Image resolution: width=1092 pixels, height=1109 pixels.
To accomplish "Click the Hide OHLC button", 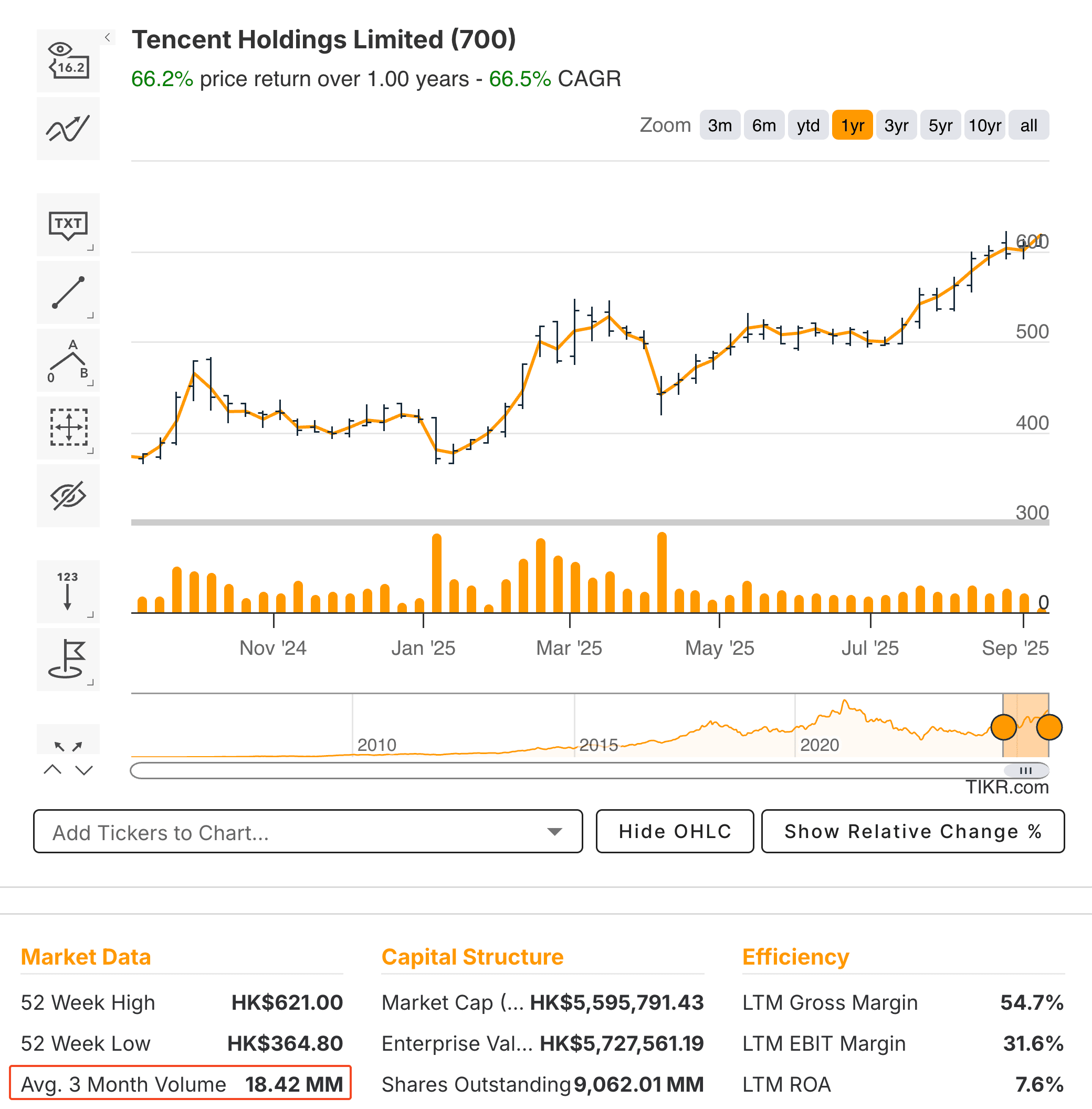I will click(675, 831).
